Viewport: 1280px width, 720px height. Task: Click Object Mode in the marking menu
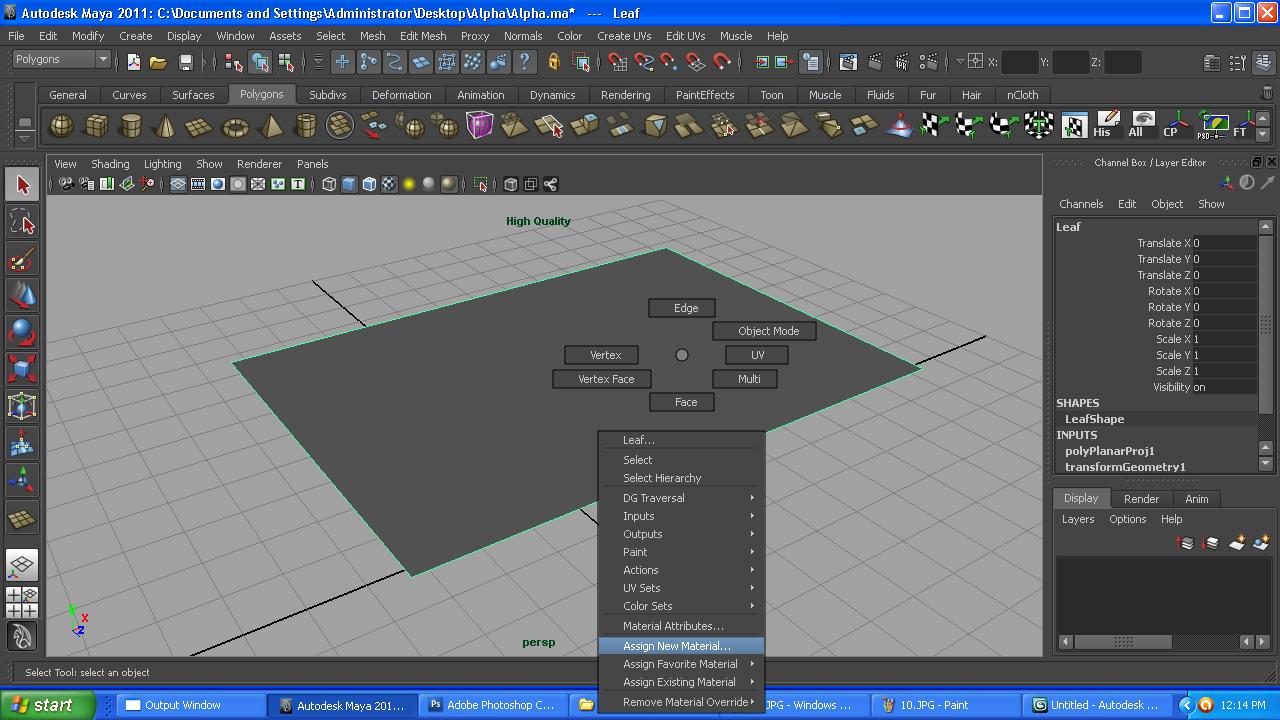[764, 330]
